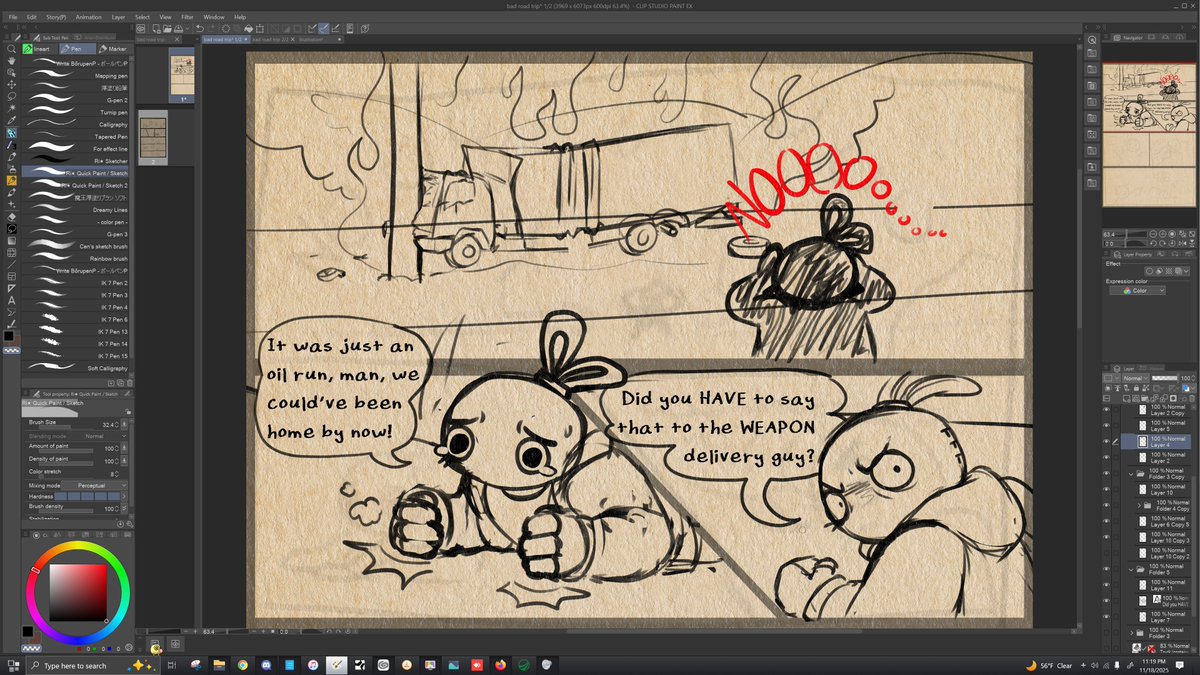The height and width of the screenshot is (675, 1200).
Task: Click the Fill bucket icon in command bar
Action: click(248, 28)
